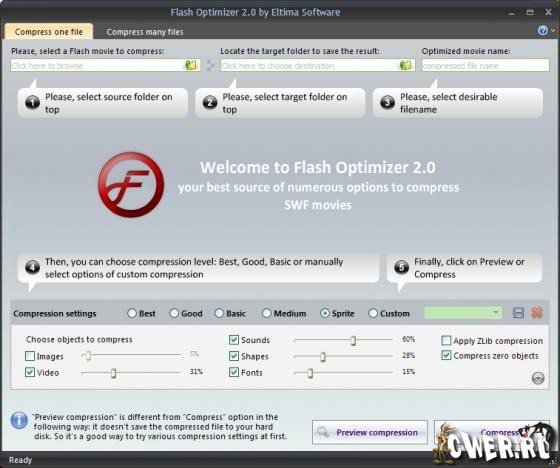Click the 28% Shapes value
Viewport: 560px width, 468px height.
click(x=409, y=355)
